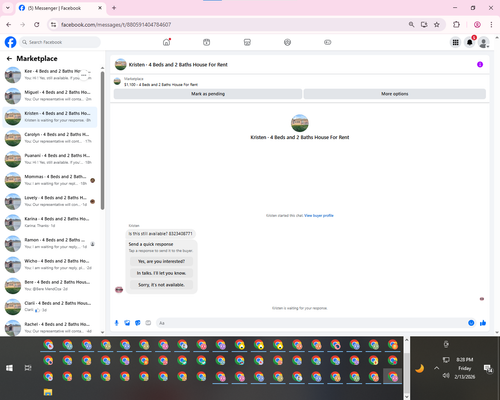Open Chrome three-dot menu

click(x=491, y=25)
